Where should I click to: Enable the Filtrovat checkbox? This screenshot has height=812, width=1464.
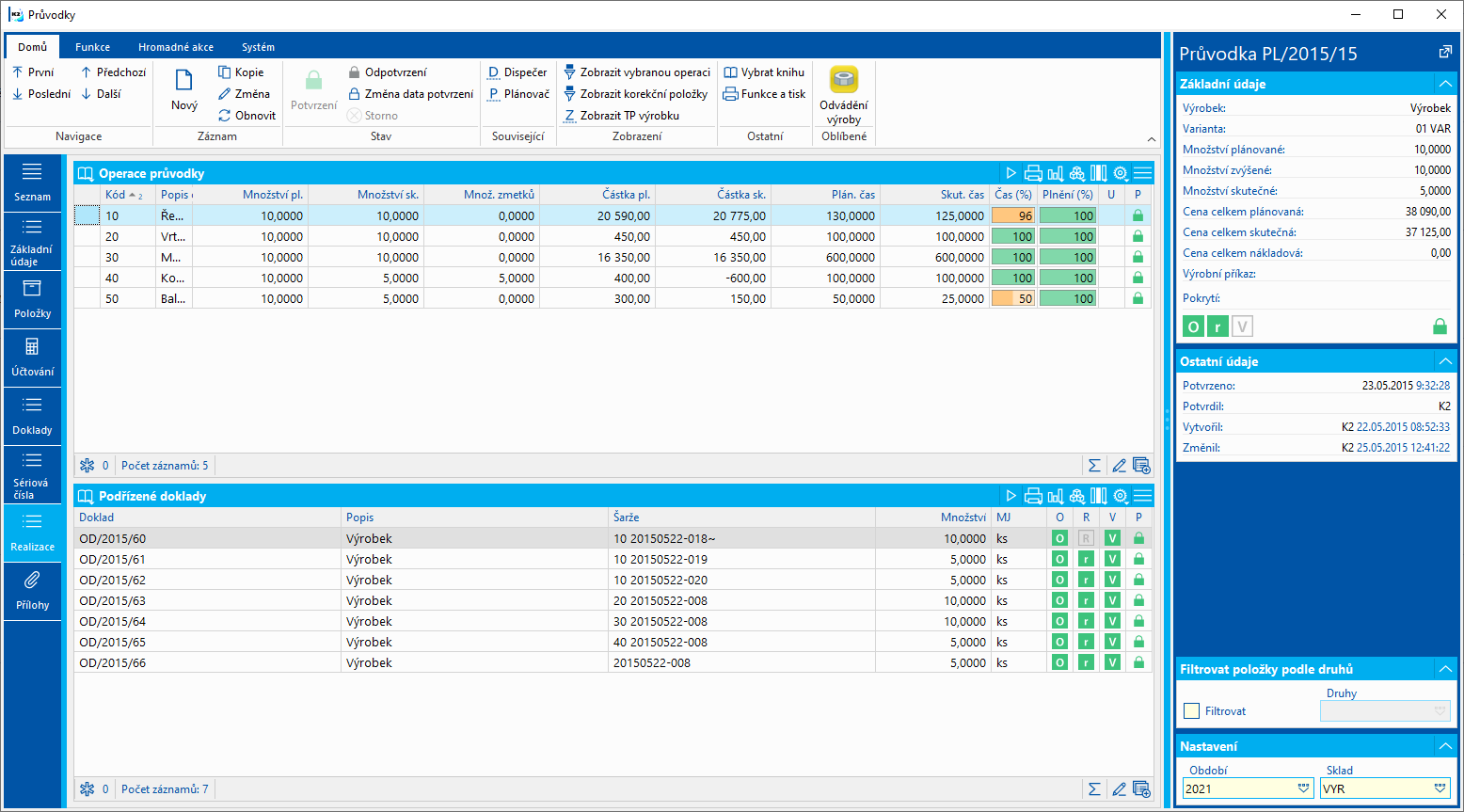tap(1192, 711)
